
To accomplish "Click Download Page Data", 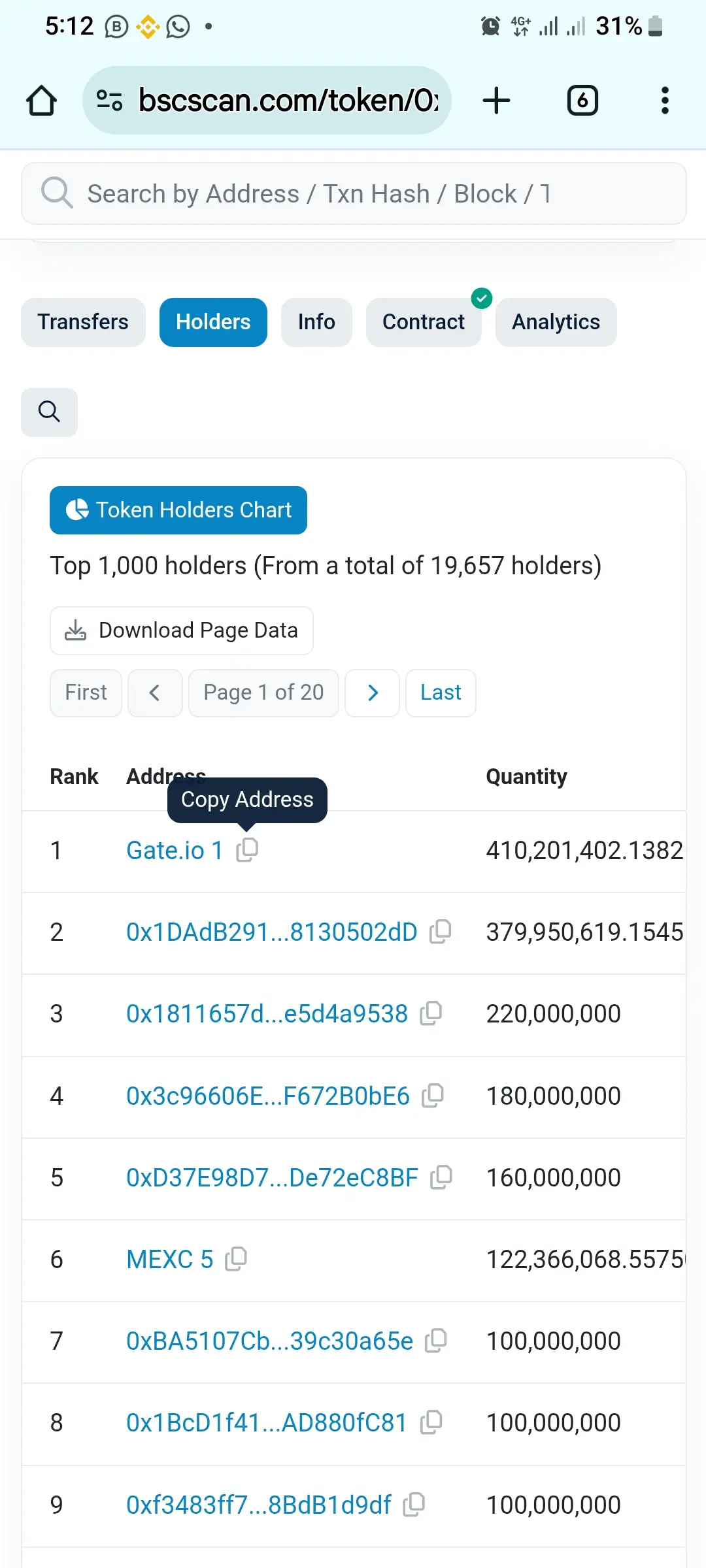I will [182, 630].
